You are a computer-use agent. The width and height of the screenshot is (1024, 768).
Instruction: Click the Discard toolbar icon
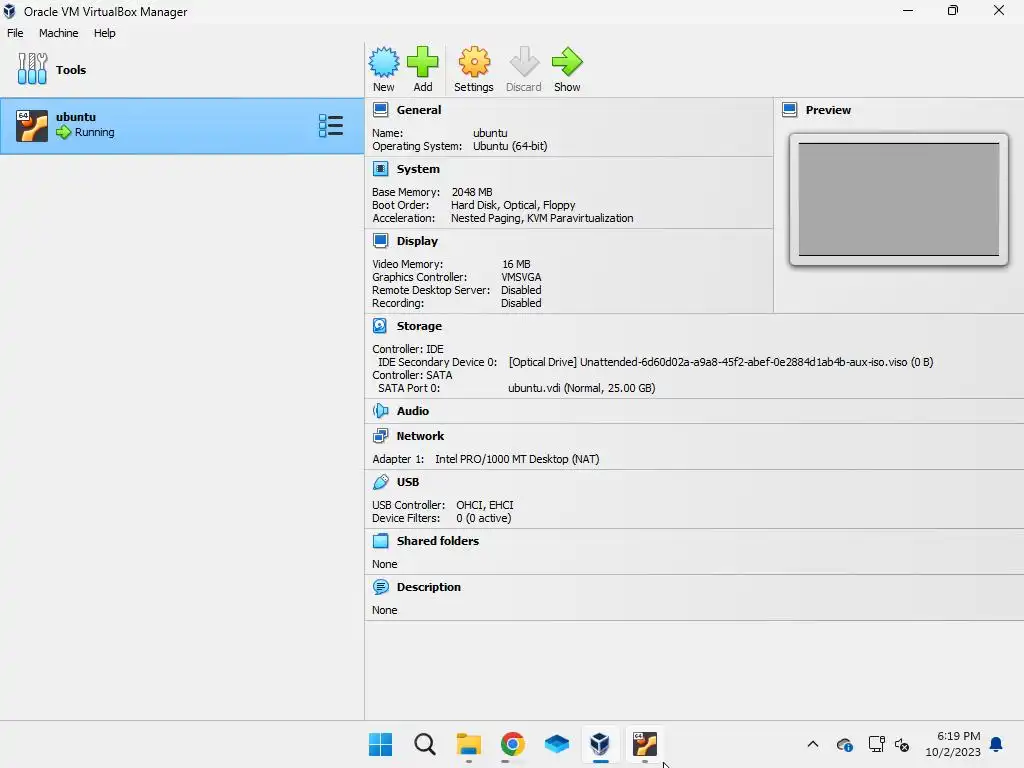pyautogui.click(x=524, y=62)
